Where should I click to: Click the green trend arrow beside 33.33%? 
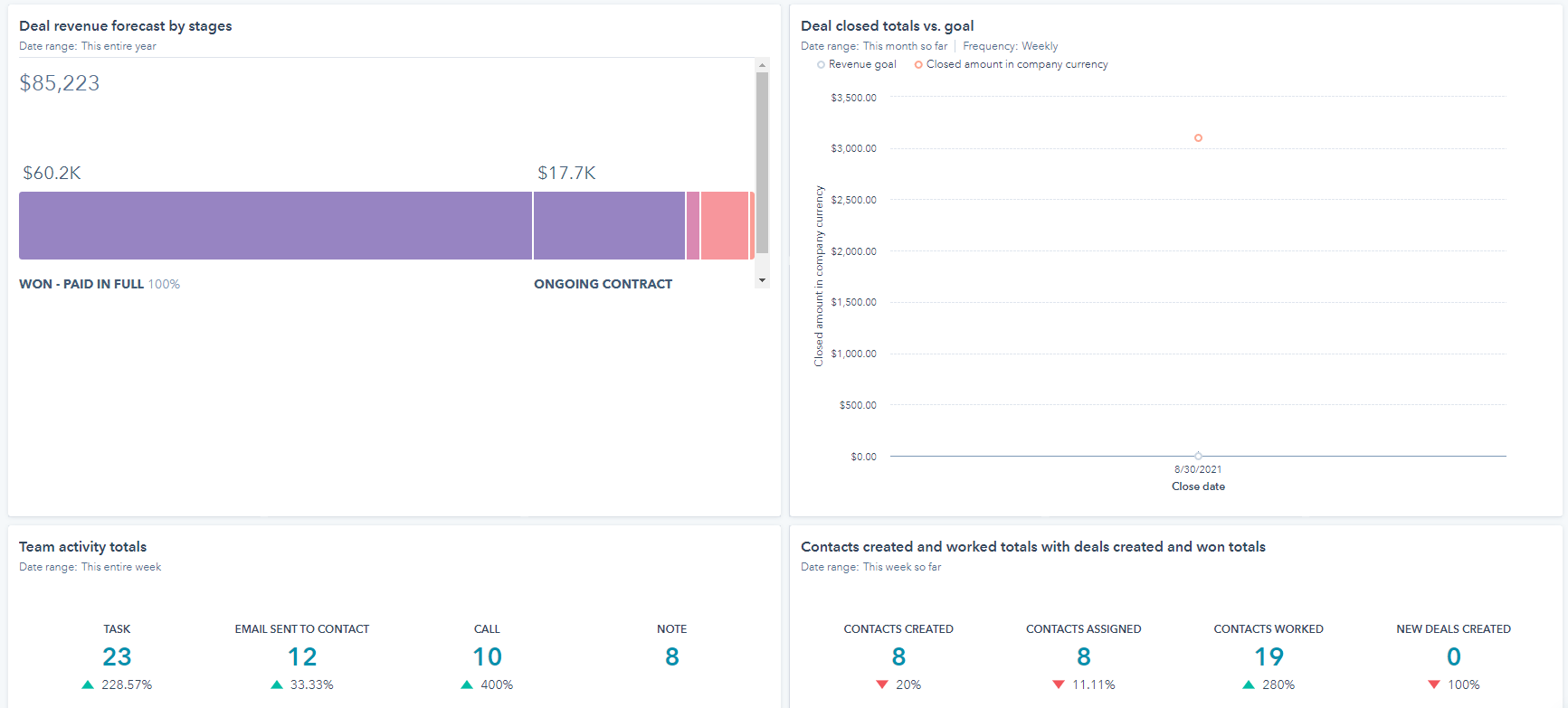tap(277, 685)
